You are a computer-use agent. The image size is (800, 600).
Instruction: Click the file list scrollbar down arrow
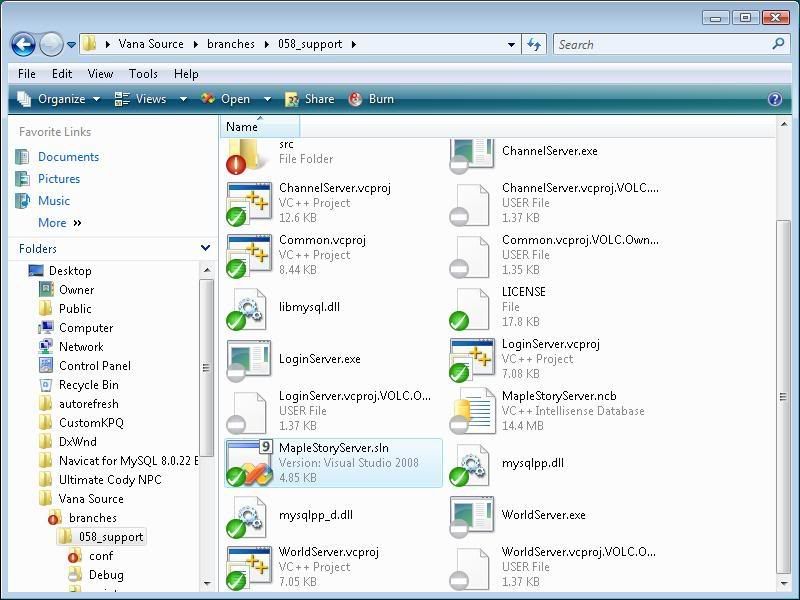click(x=784, y=583)
